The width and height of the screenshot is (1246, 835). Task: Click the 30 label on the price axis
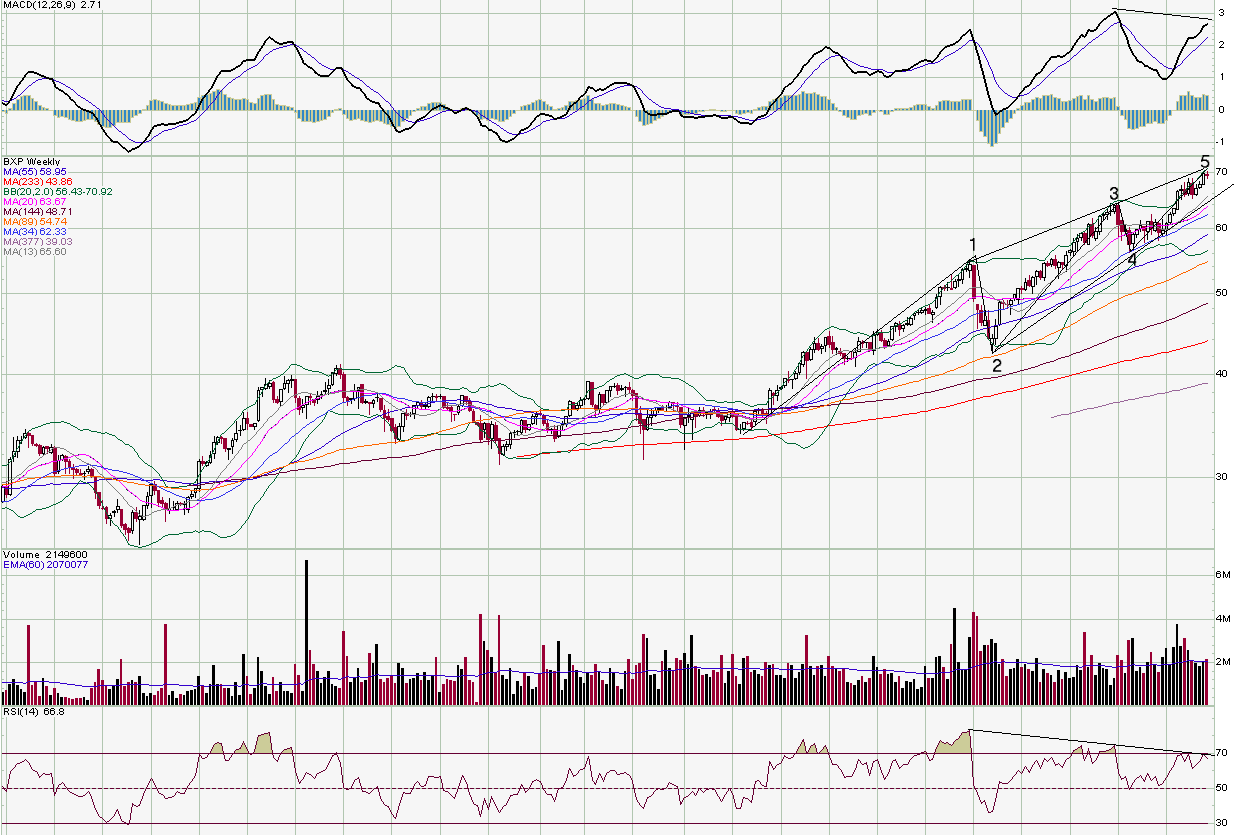pos(1222,476)
